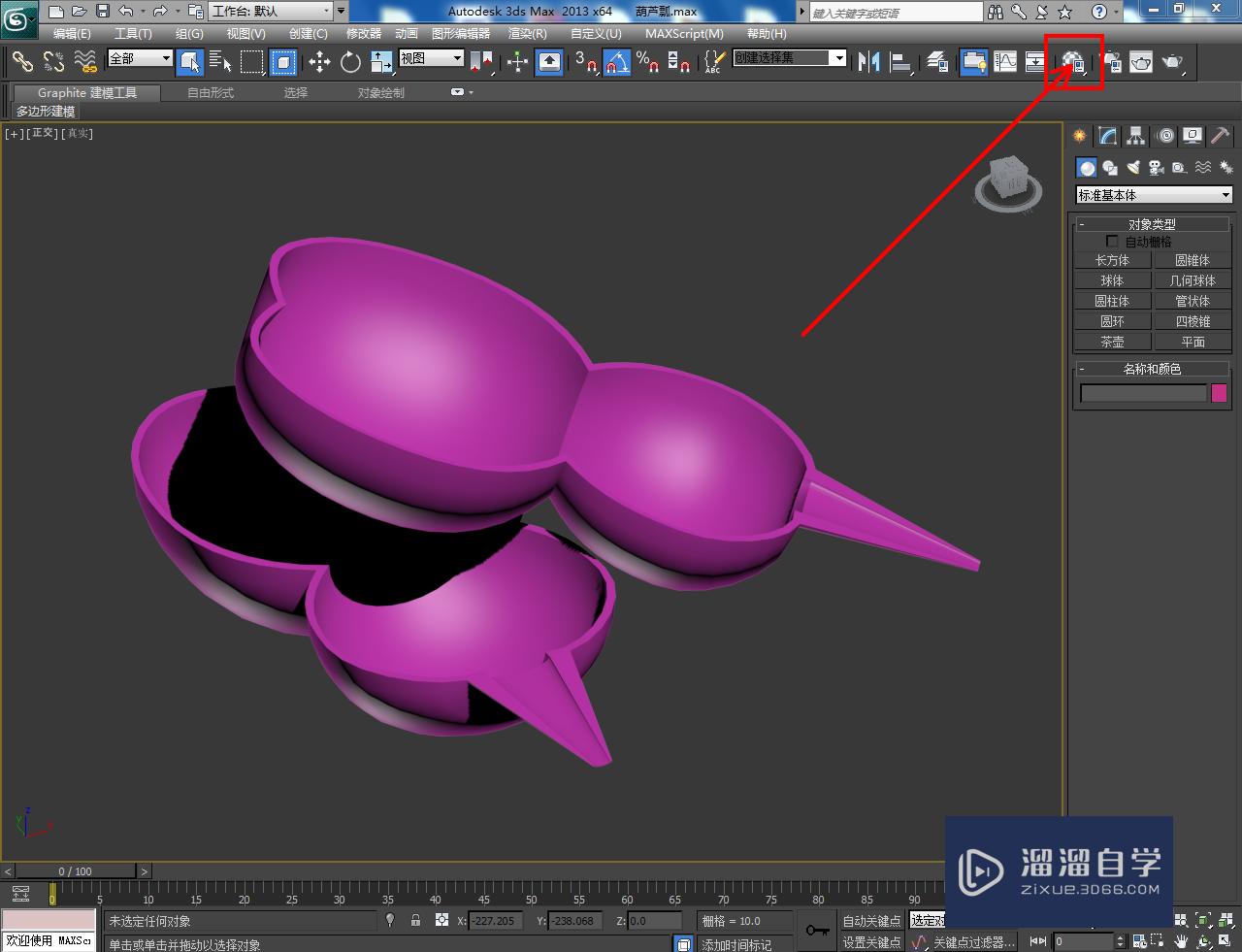Open the Motion panel tab

pos(1164,136)
